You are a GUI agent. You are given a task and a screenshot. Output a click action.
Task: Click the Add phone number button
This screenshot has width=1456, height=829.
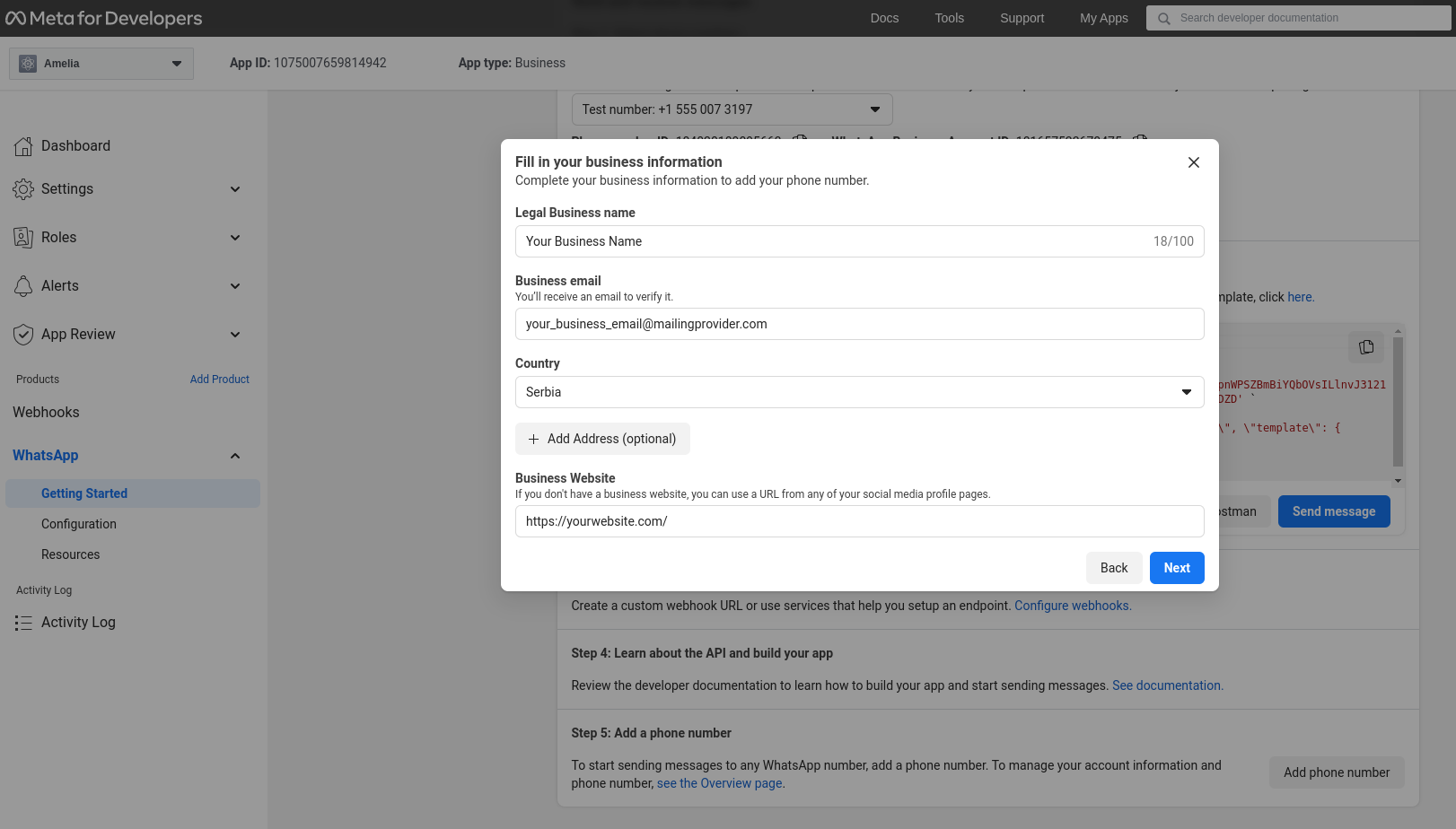point(1337,772)
